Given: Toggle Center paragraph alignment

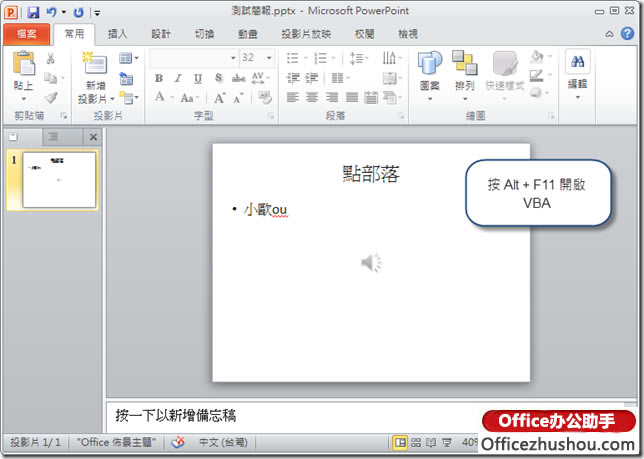Looking at the screenshot, I should [312, 98].
